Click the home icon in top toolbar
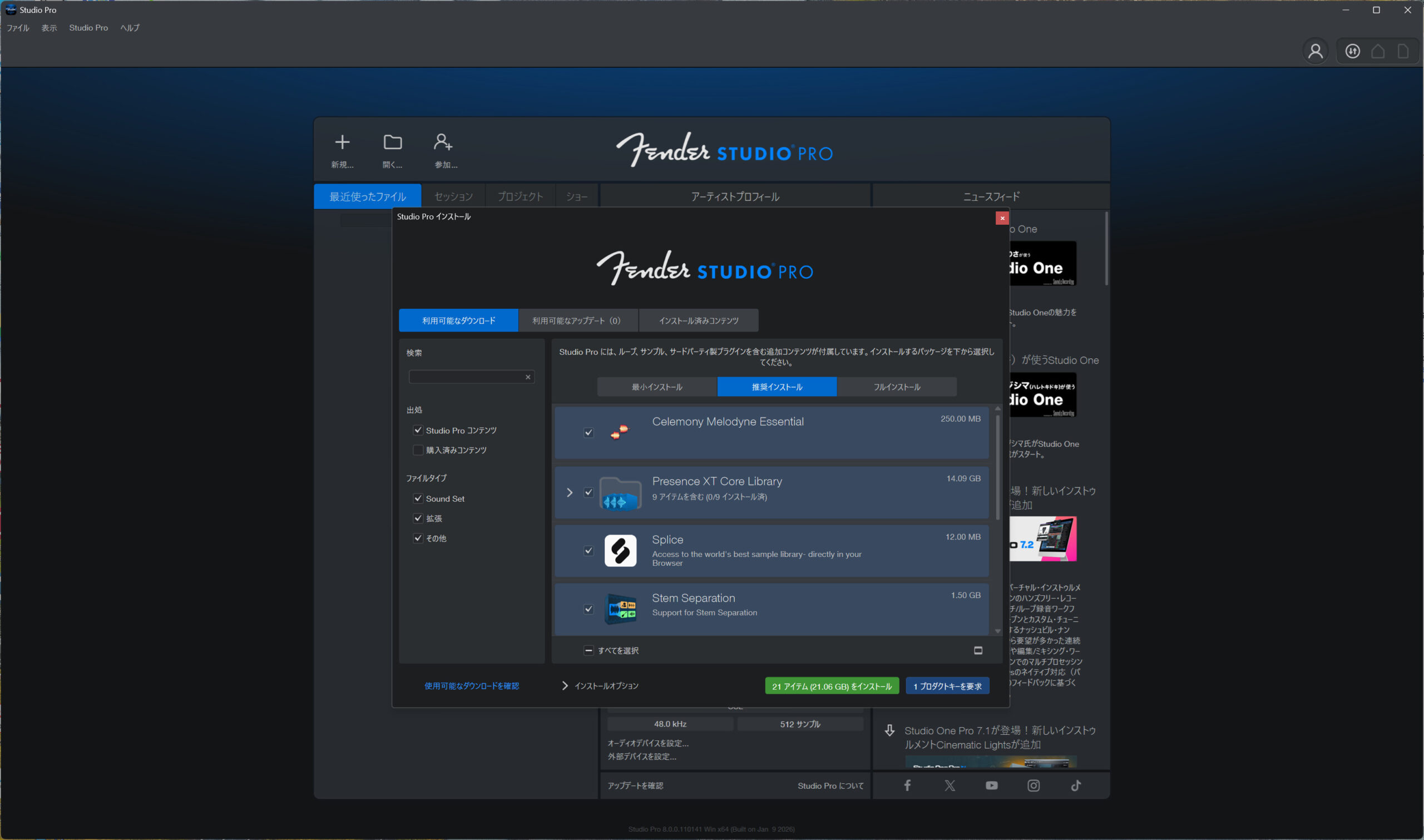This screenshot has width=1424, height=840. pyautogui.click(x=1378, y=52)
